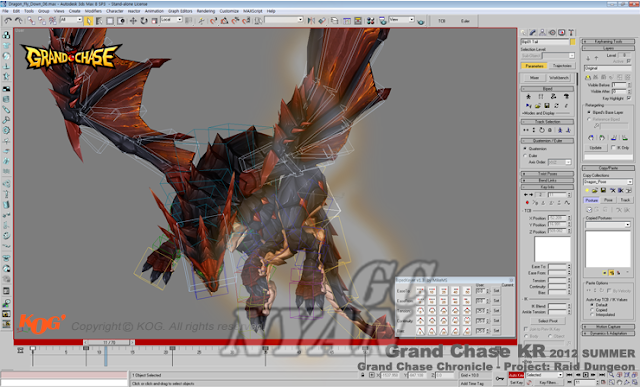640x387 pixels.
Task: Expand the Twist Poses rollout
Action: (547, 173)
